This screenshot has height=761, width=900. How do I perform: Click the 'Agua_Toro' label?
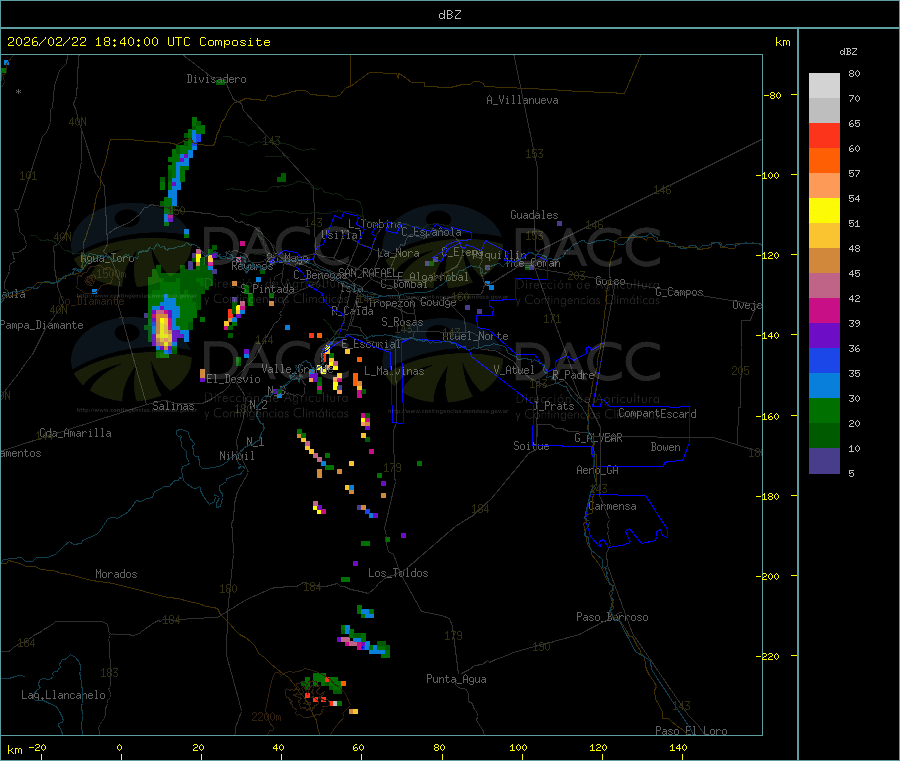107,258
